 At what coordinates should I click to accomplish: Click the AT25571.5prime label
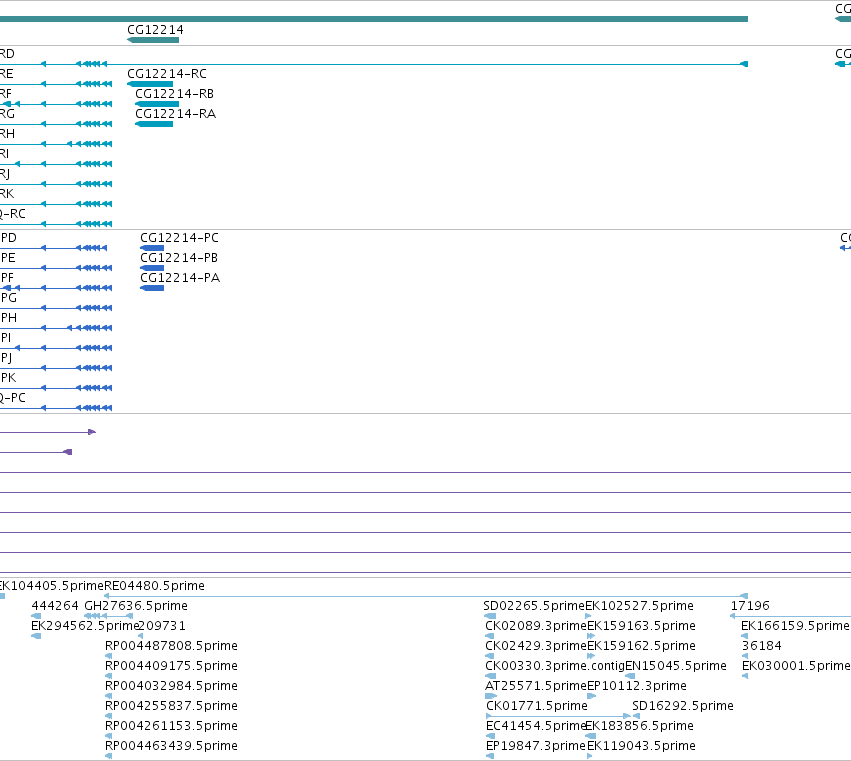point(536,686)
